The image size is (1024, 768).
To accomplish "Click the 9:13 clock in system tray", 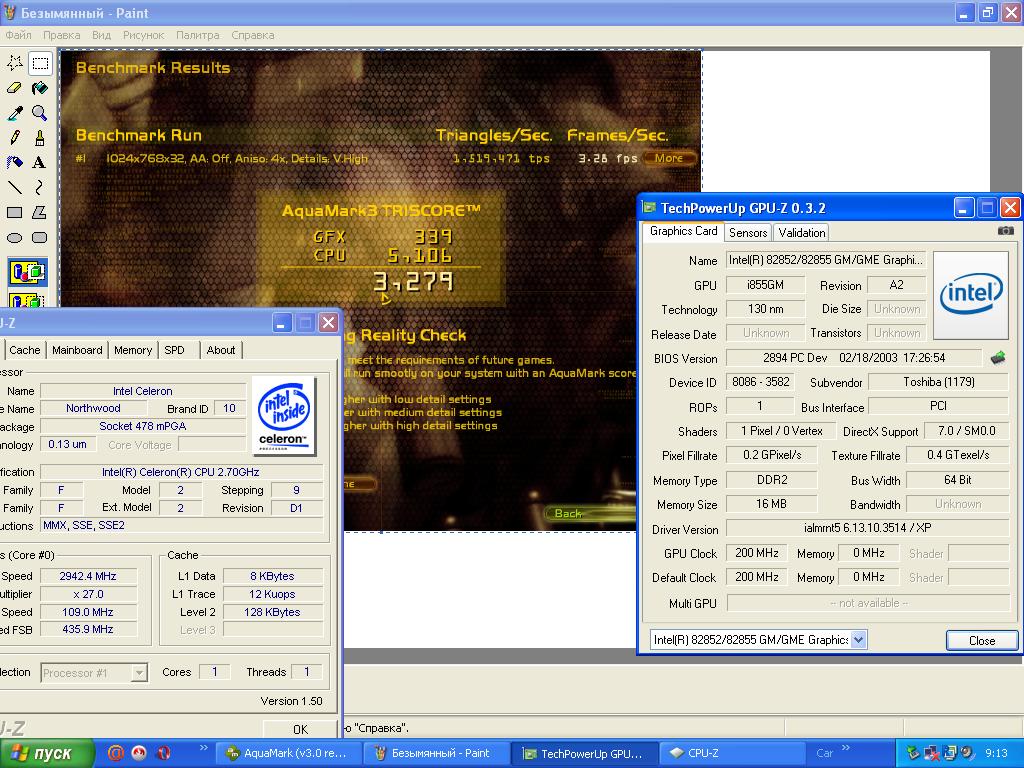I will [x=996, y=753].
